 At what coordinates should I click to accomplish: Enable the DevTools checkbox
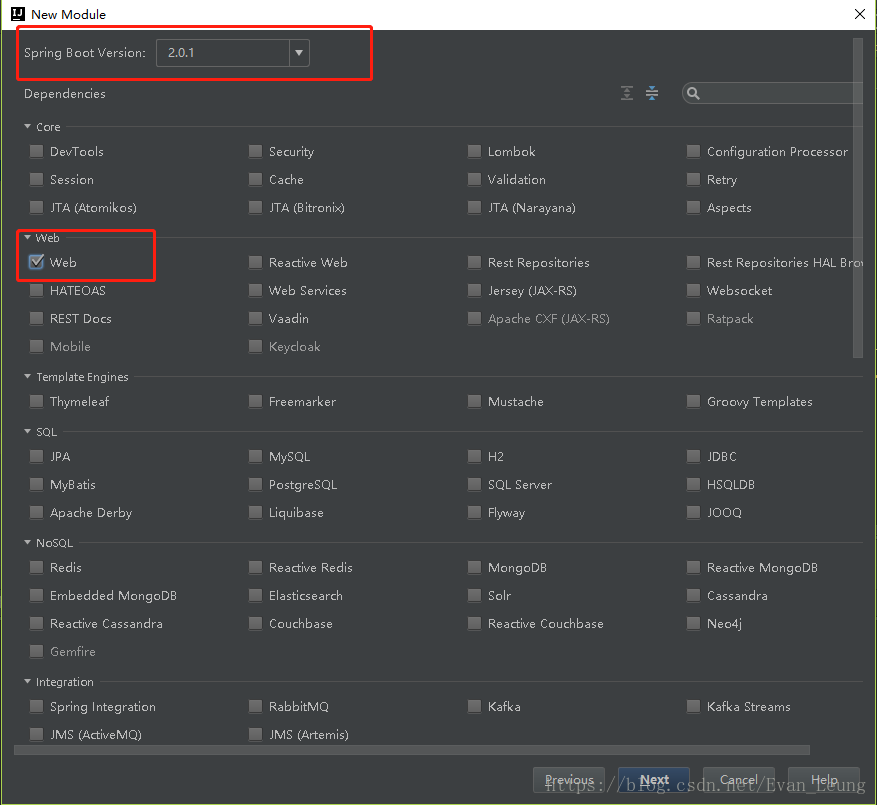click(x=36, y=152)
